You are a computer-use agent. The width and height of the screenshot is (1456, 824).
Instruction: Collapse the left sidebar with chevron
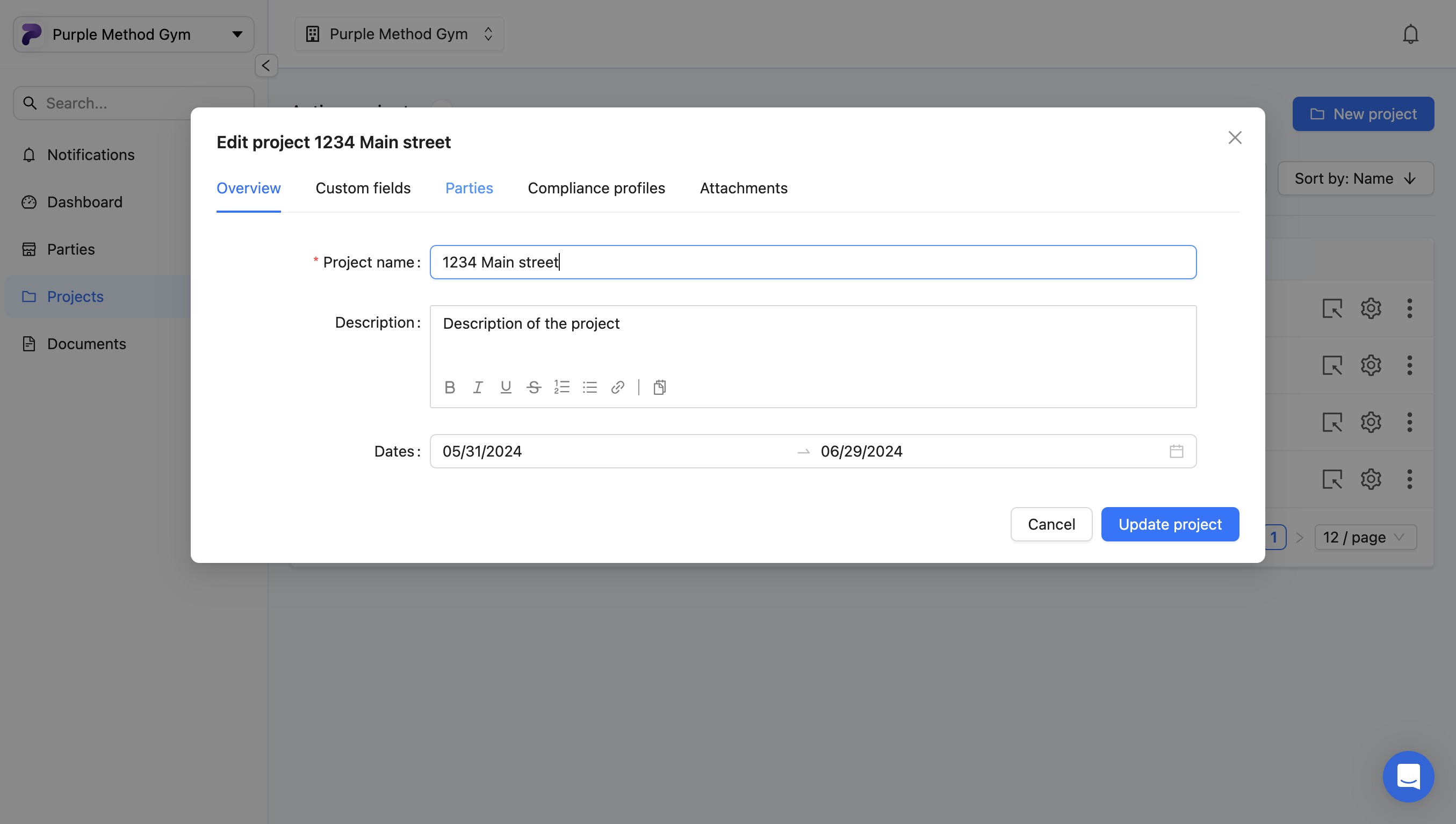266,66
